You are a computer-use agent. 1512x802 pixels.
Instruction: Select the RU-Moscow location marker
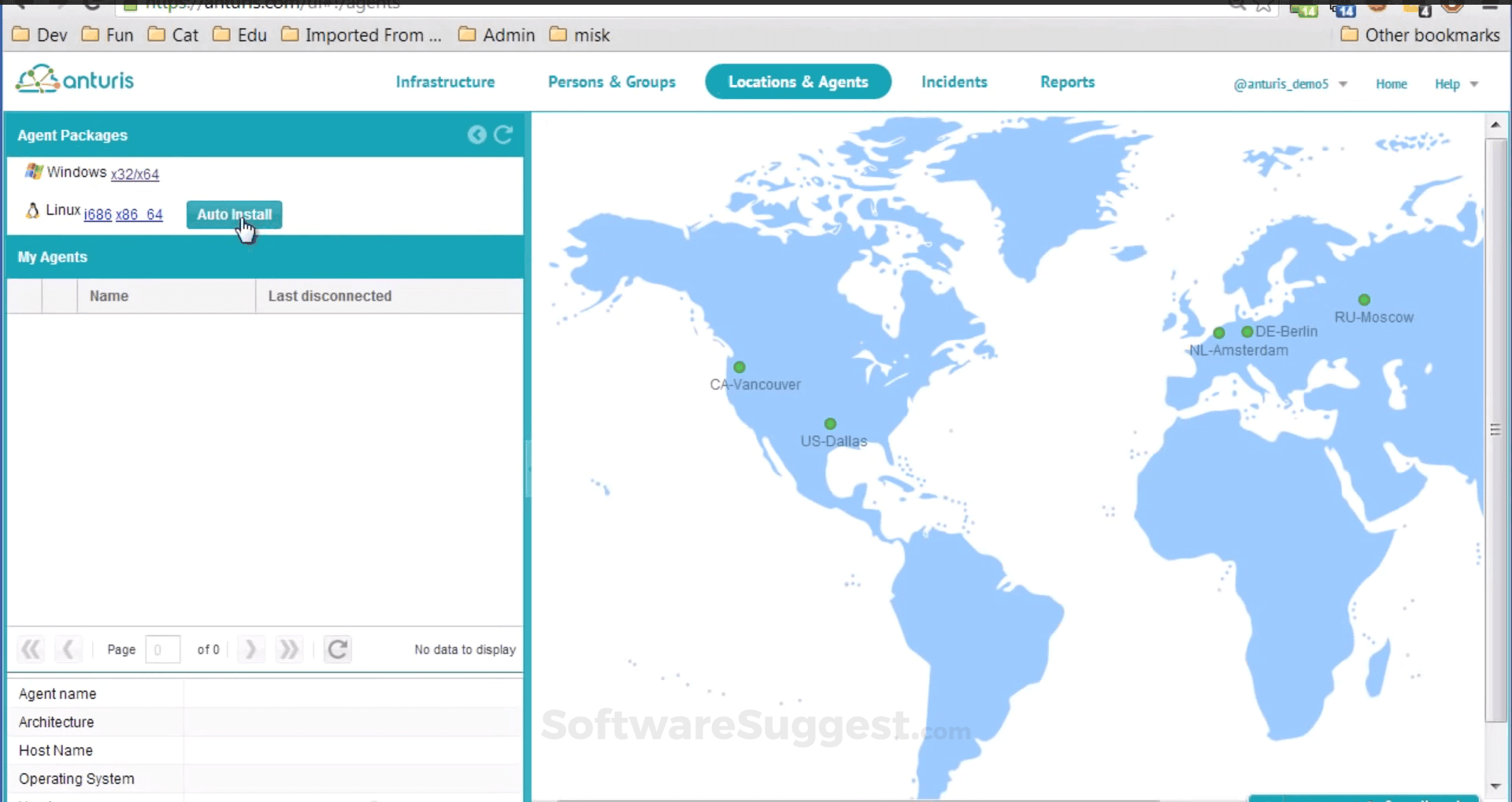pos(1364,300)
